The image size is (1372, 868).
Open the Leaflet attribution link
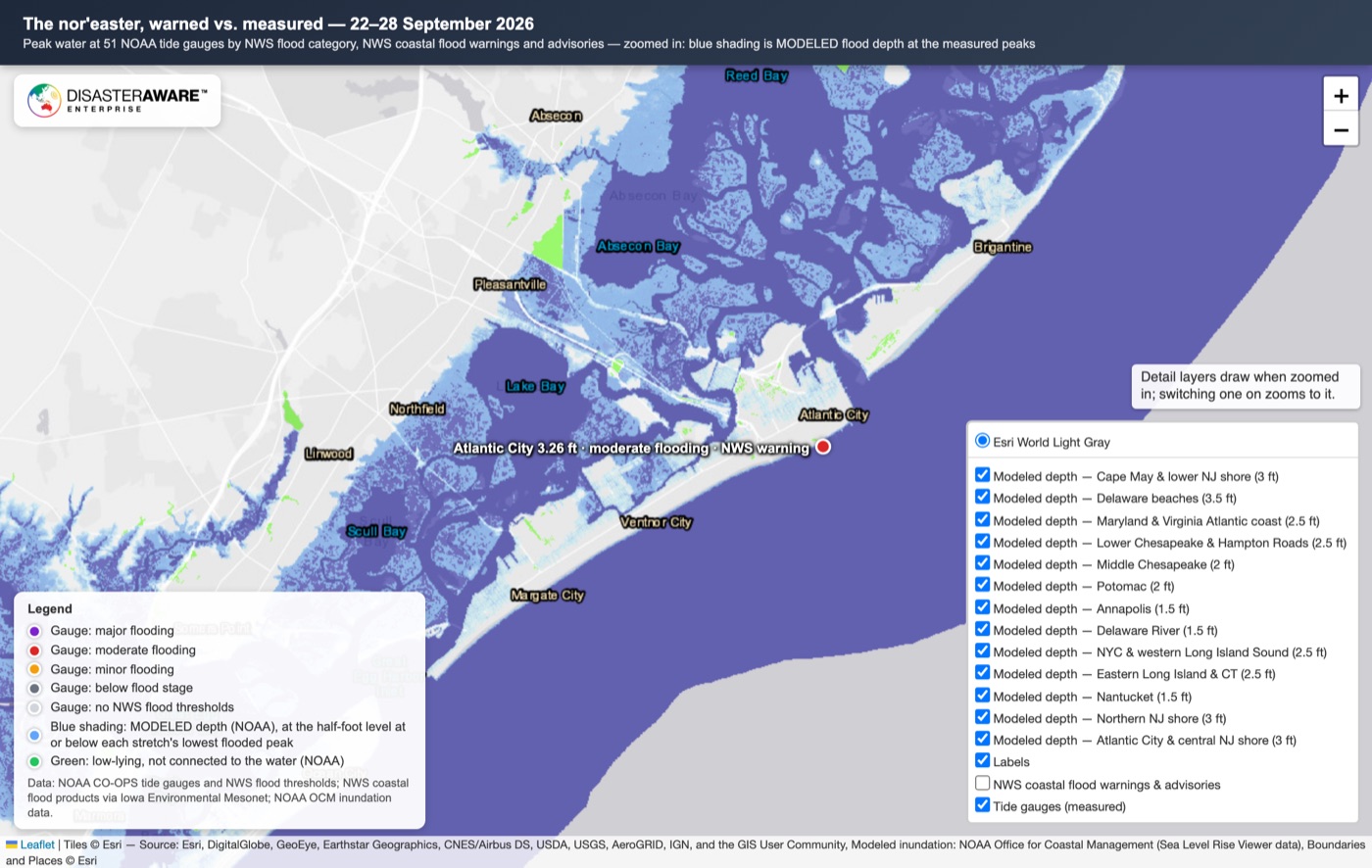click(37, 844)
